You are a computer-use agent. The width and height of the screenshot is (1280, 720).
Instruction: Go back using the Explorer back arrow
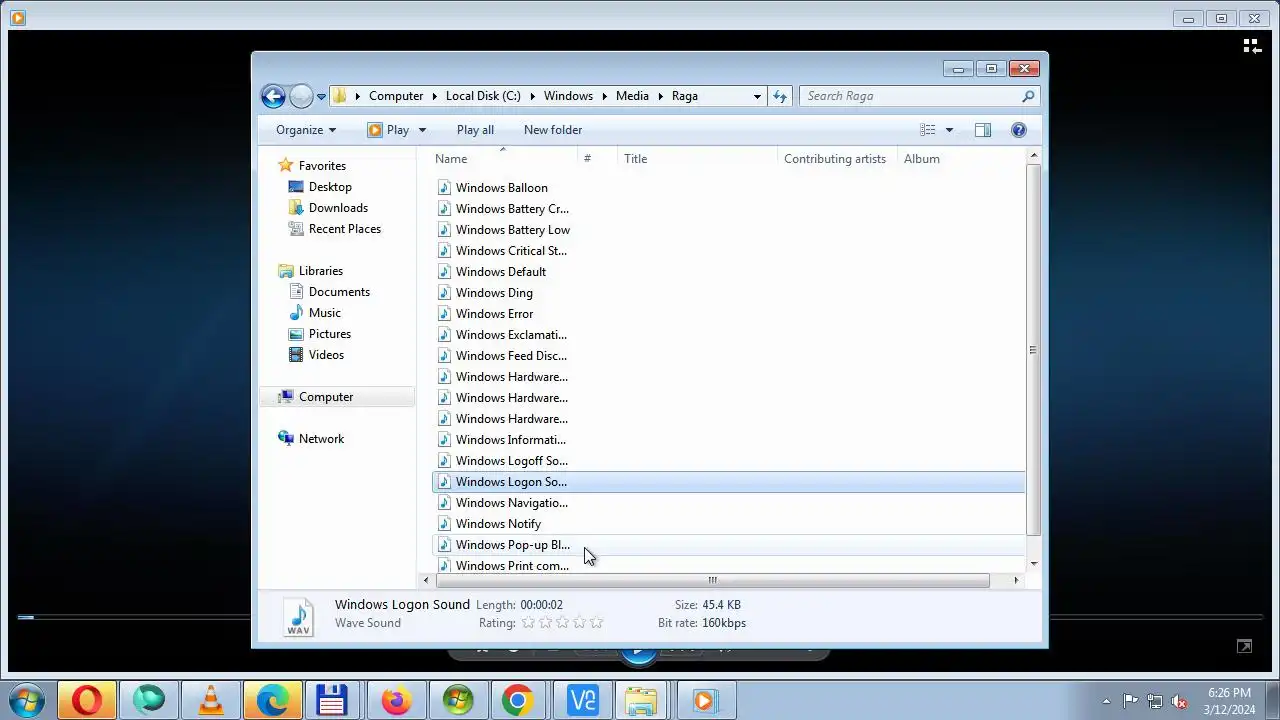(x=273, y=96)
